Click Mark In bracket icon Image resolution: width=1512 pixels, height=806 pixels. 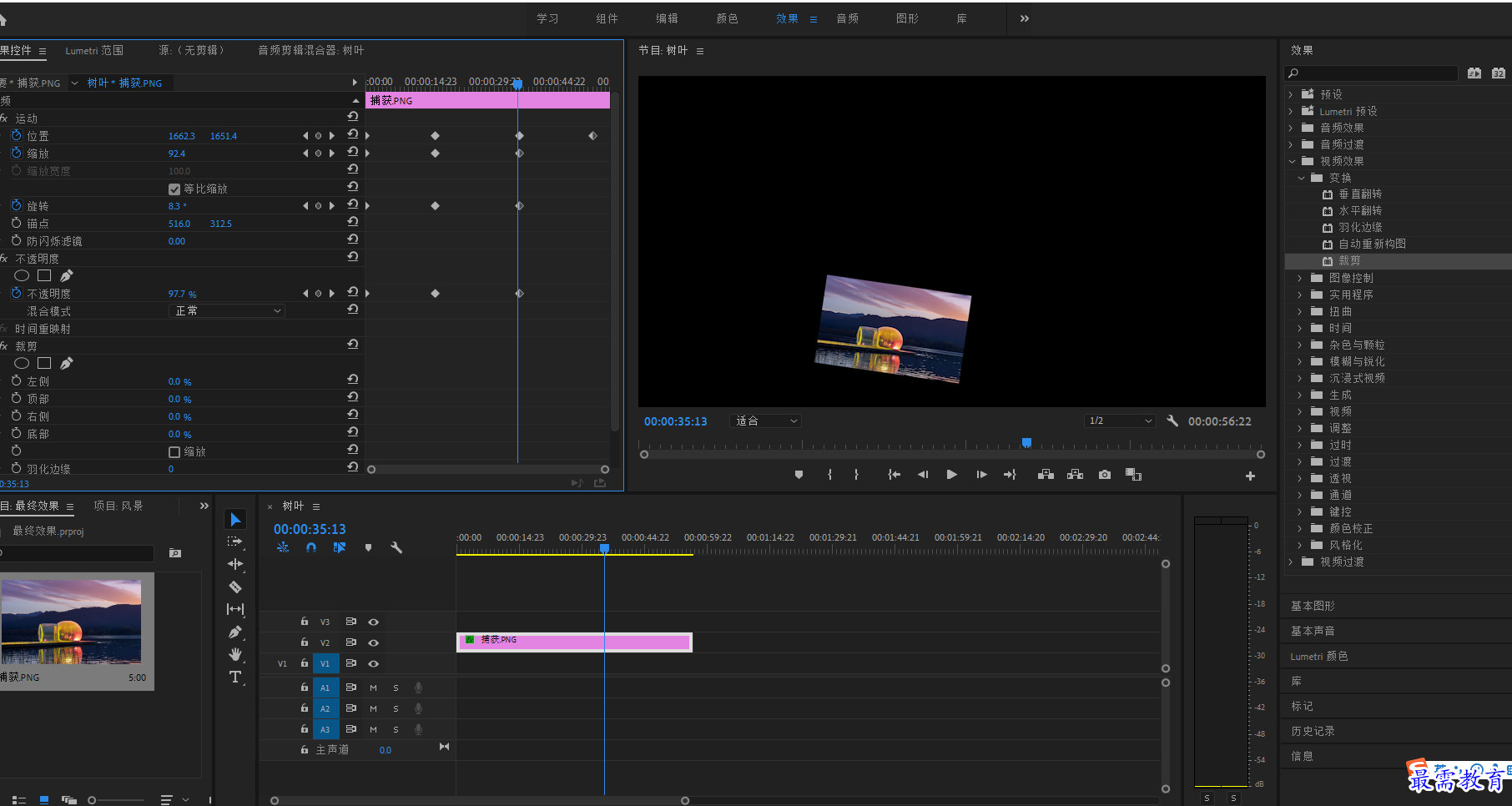coord(829,475)
